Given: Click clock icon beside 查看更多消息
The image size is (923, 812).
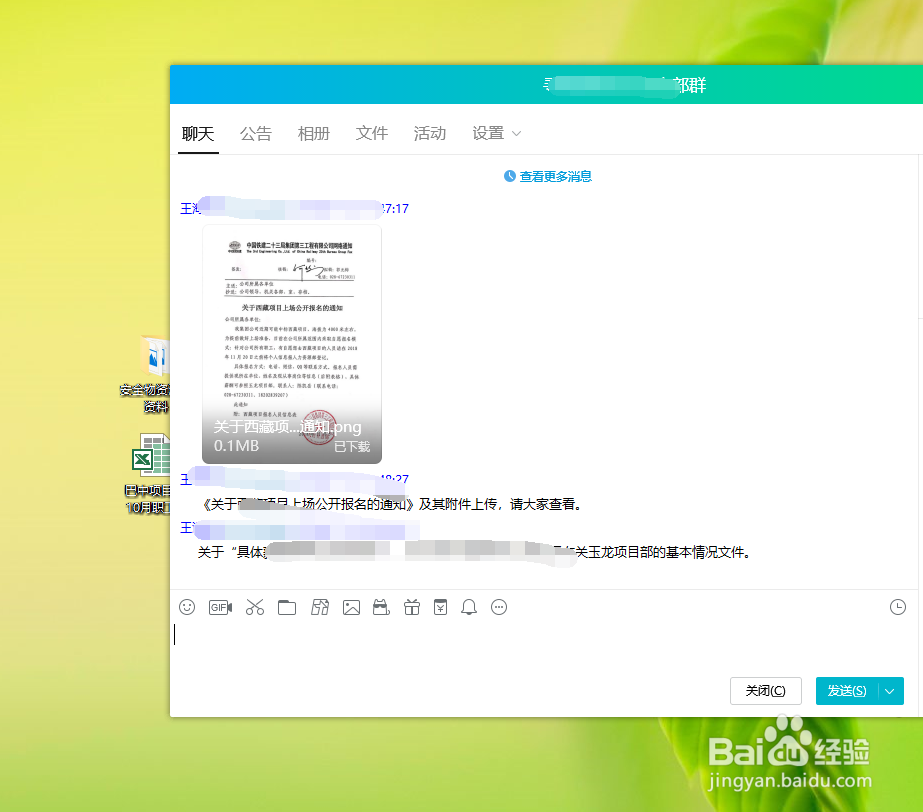Looking at the screenshot, I should pos(510,176).
